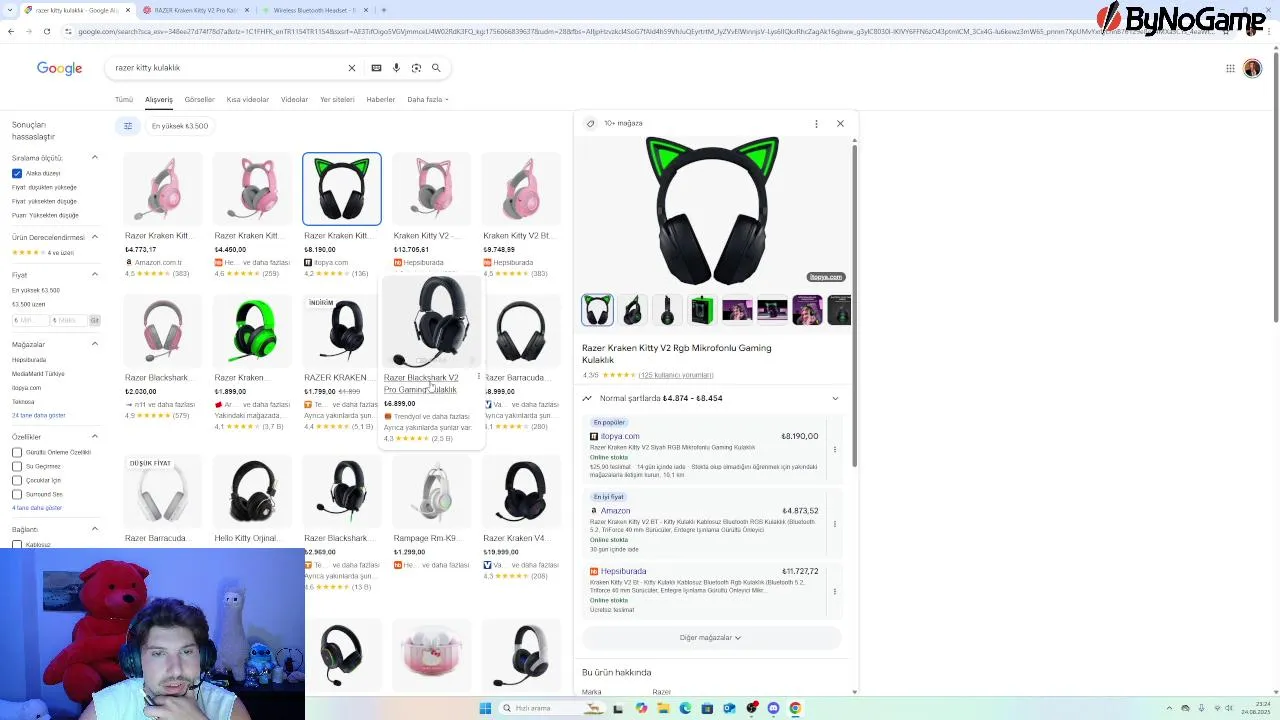Enable Surround Ses filter
The width and height of the screenshot is (1280, 720).
pyautogui.click(x=17, y=494)
